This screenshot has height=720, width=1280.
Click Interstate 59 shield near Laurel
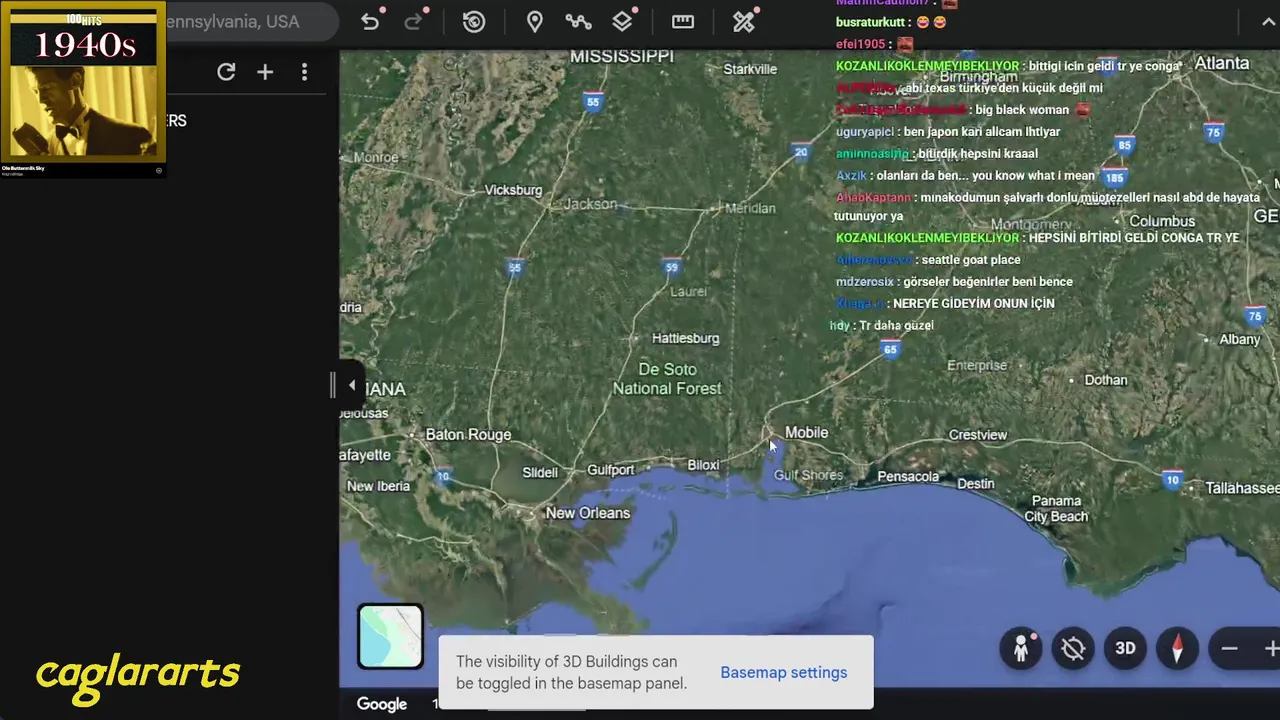(671, 267)
